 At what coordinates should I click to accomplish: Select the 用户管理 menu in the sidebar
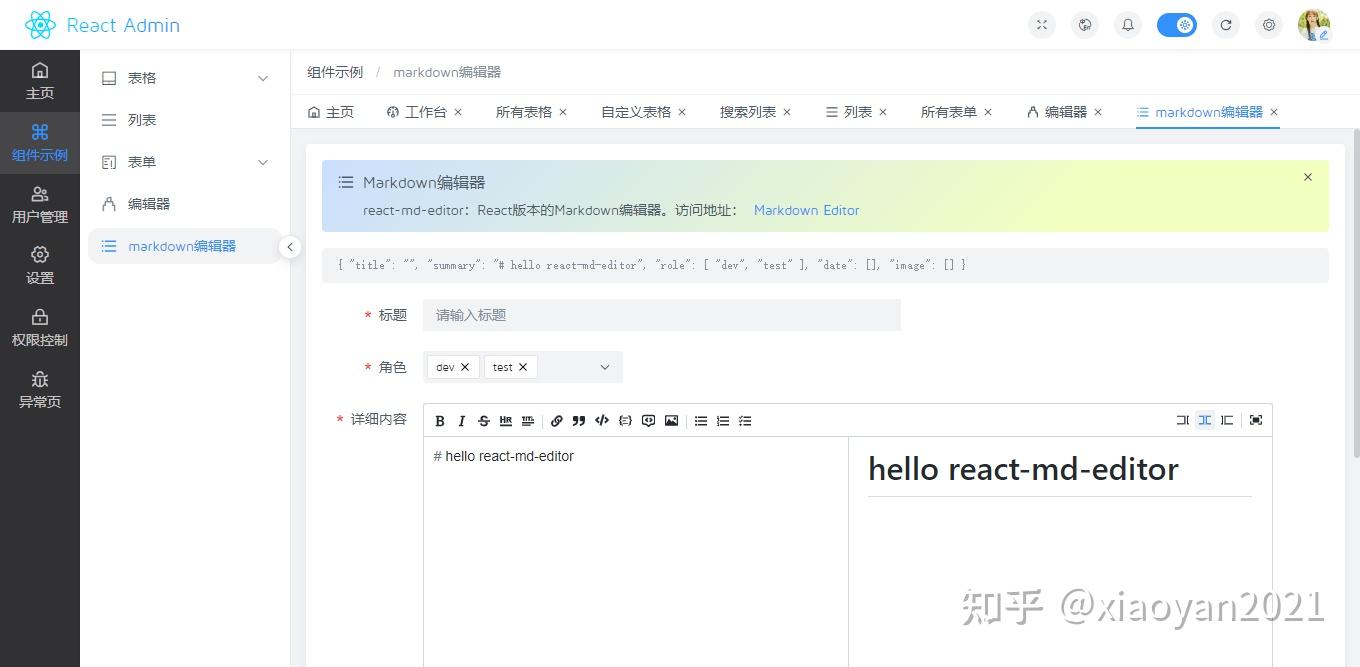coord(40,203)
